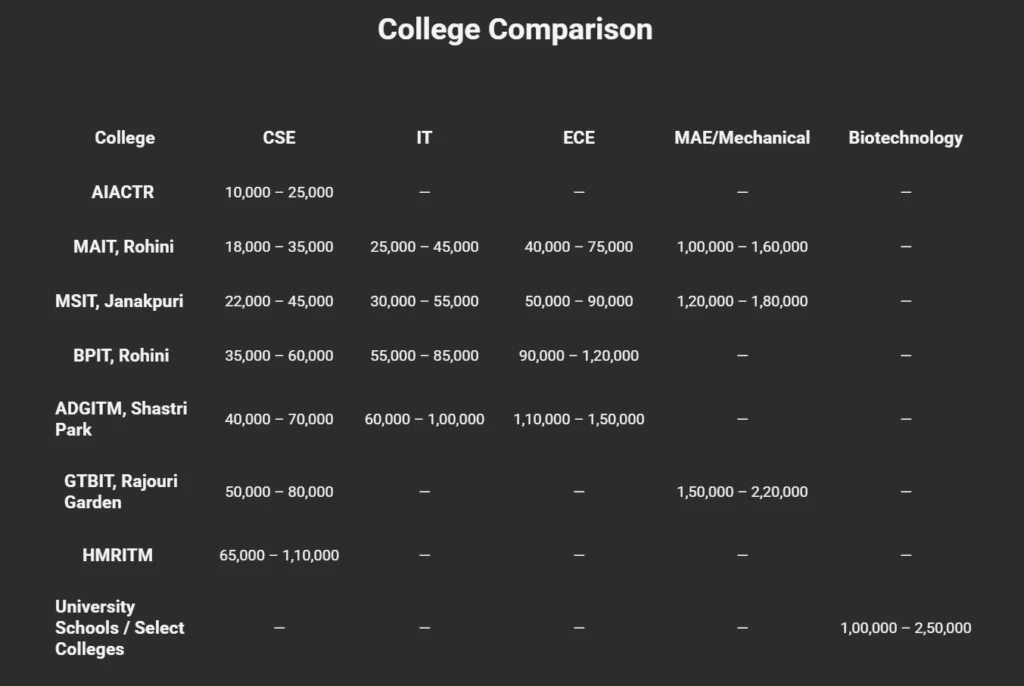Viewport: 1024px width, 686px height.
Task: Click the CSE column header
Action: click(279, 138)
